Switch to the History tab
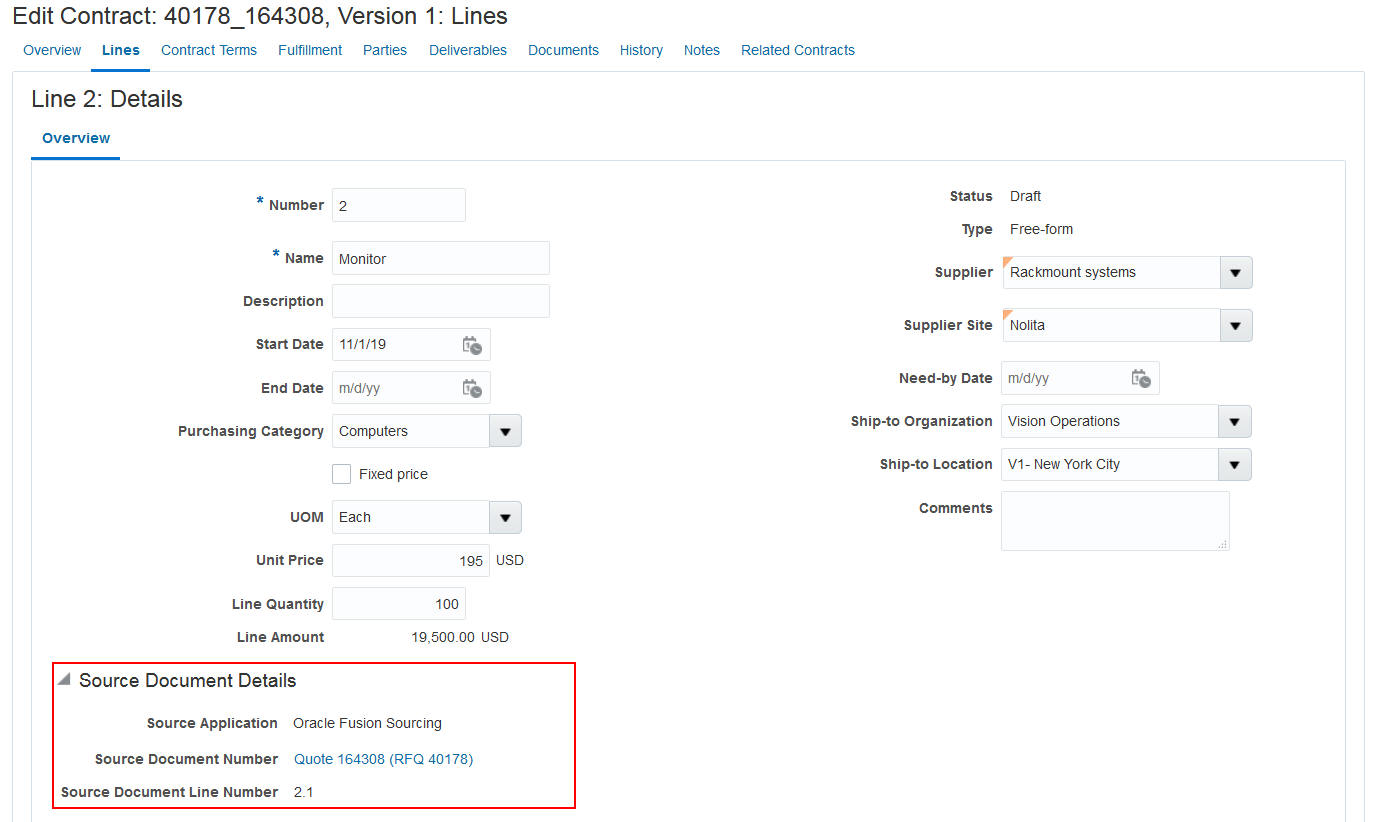1376x822 pixels. (641, 50)
